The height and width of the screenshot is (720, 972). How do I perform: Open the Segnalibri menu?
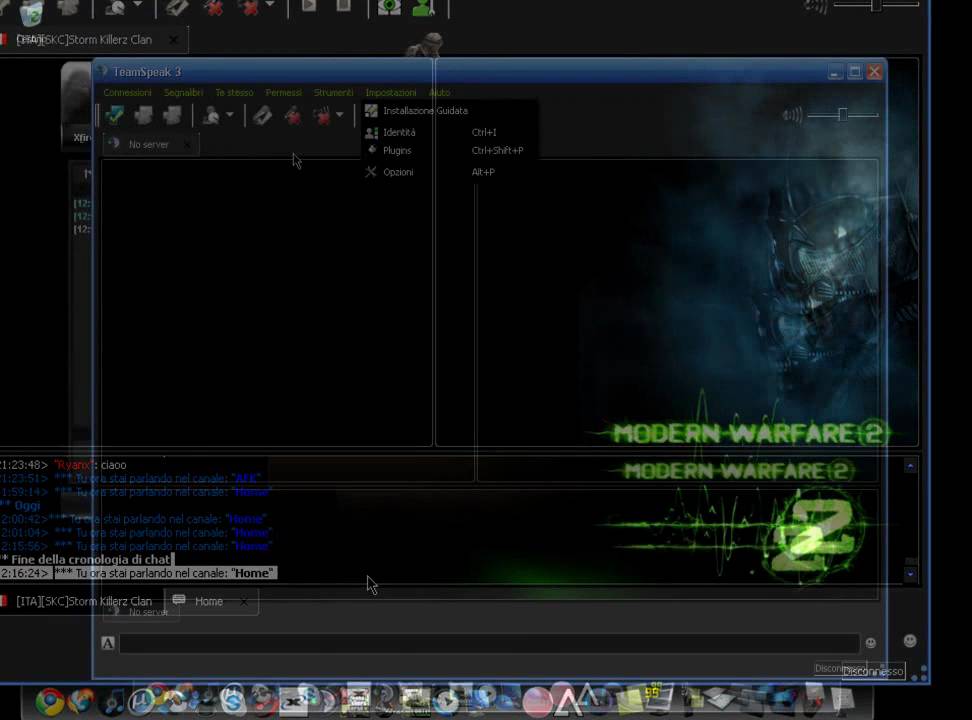pos(183,92)
